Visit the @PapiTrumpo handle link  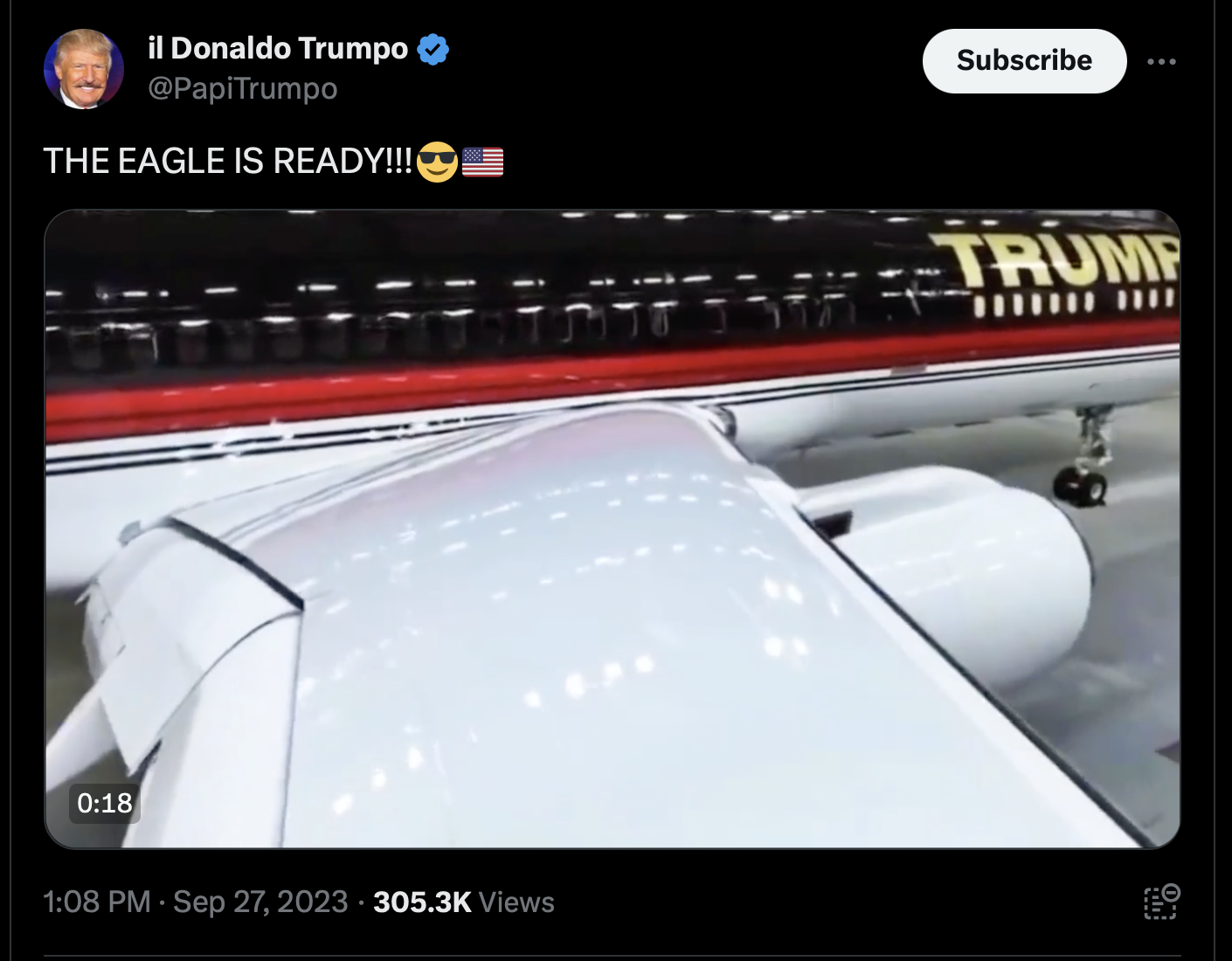(x=243, y=88)
